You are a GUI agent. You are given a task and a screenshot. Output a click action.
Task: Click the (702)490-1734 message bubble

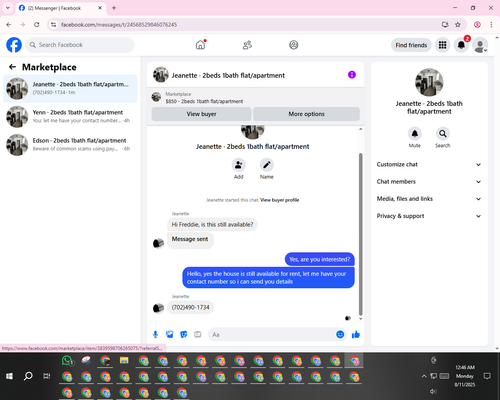(190, 307)
